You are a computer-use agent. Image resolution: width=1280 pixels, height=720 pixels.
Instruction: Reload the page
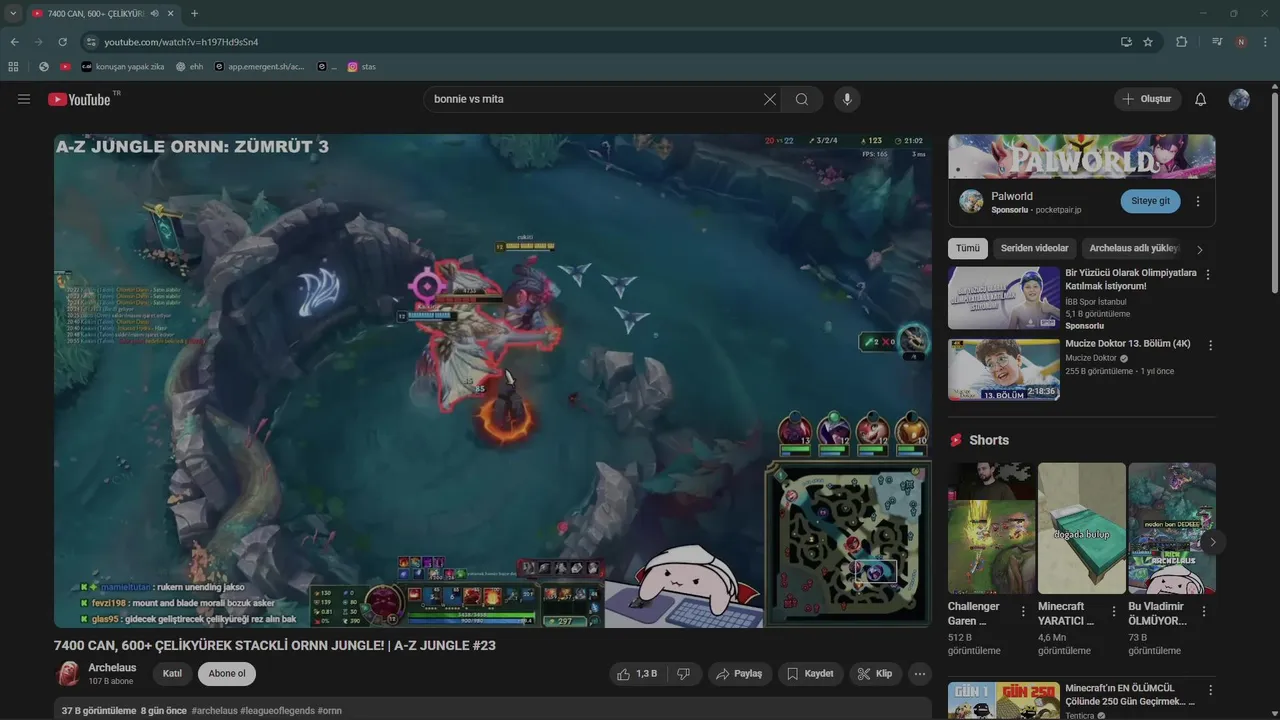pos(62,42)
